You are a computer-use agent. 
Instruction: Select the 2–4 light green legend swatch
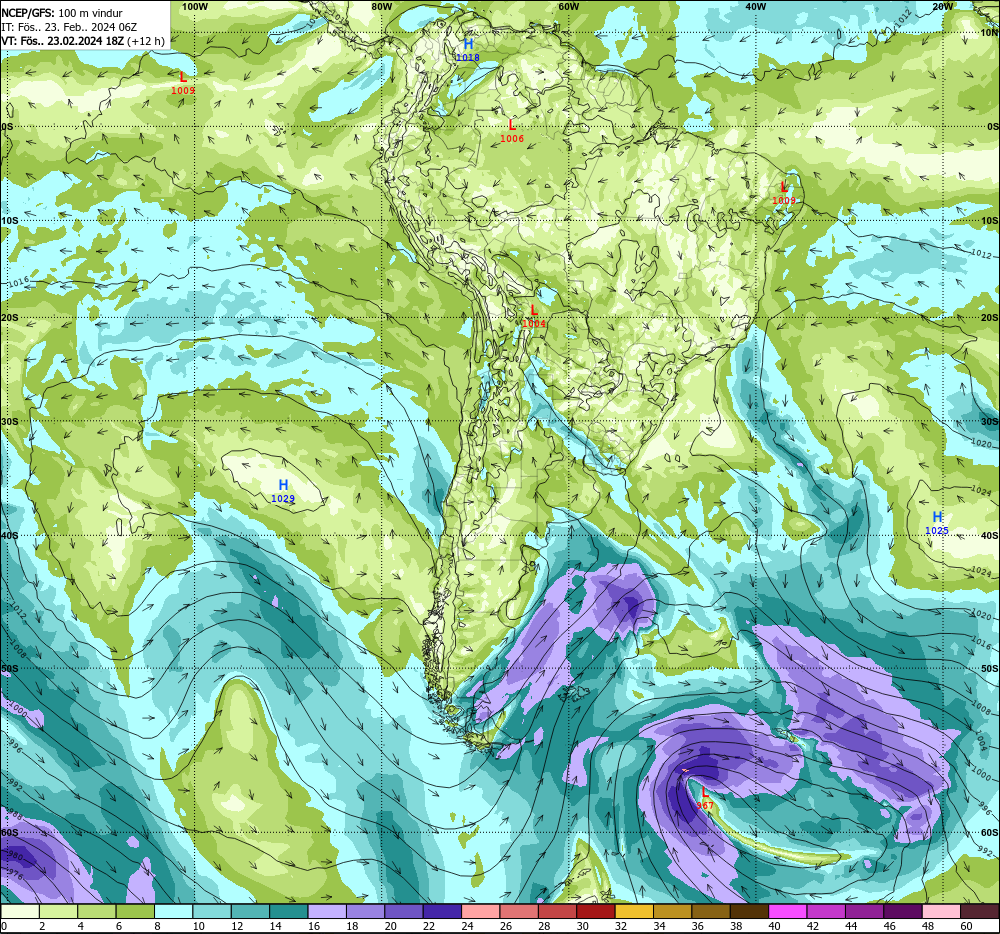(58, 911)
